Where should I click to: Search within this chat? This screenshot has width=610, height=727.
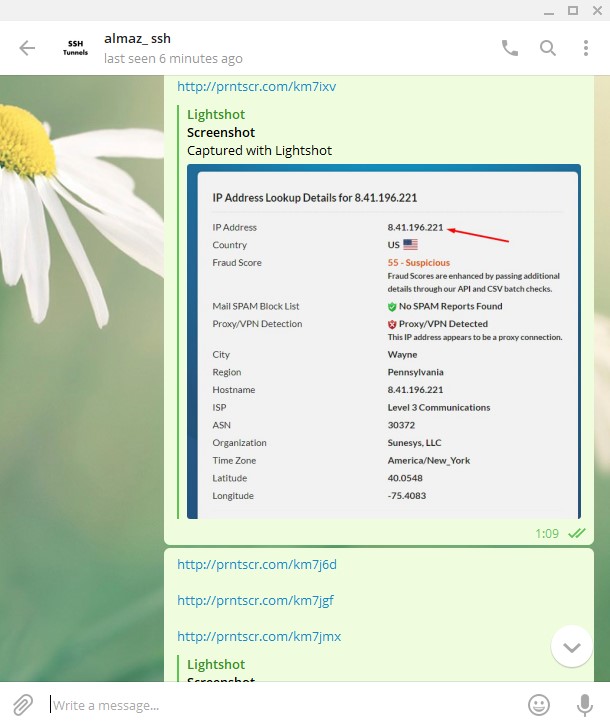click(547, 48)
